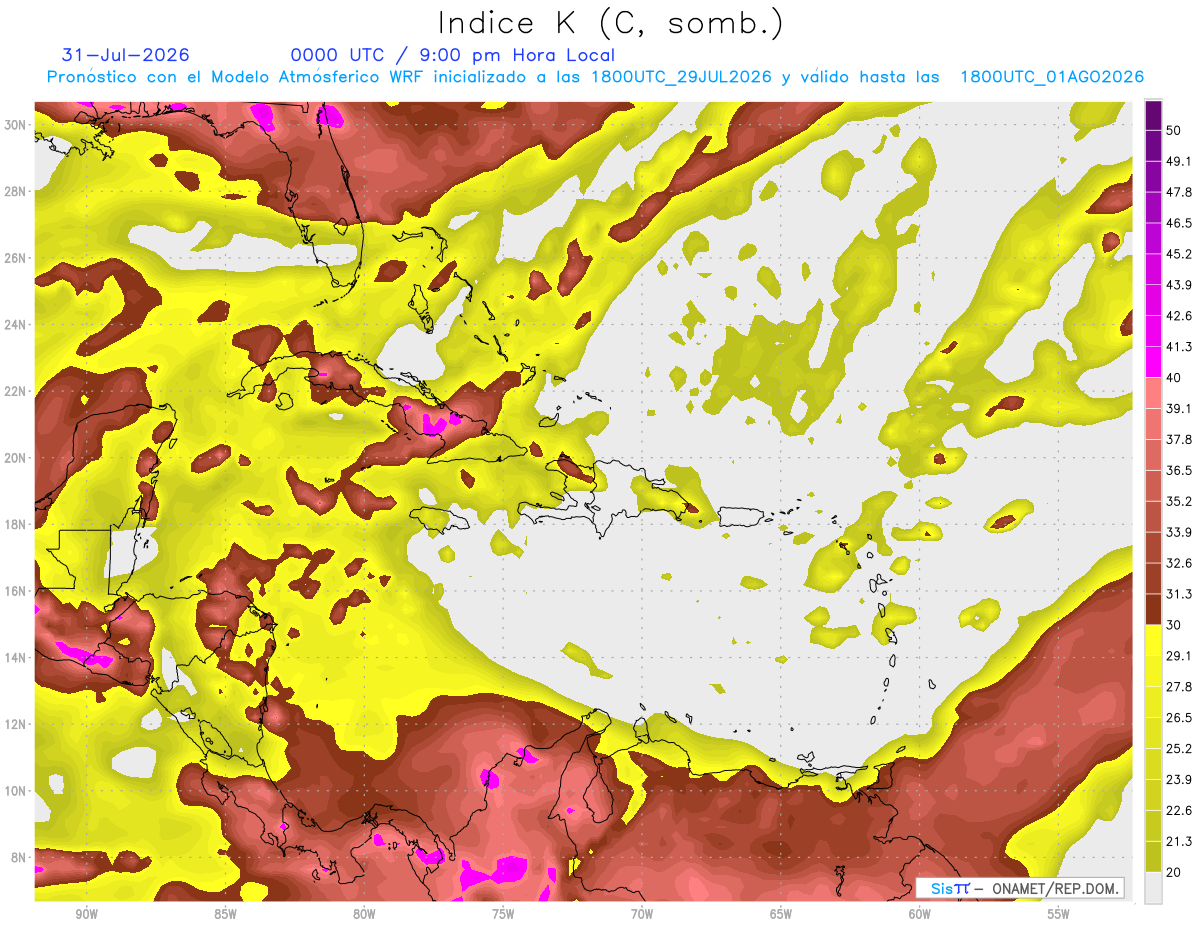Viewport: 1200px width, 927px height.
Task: Select the '75W' longitude label
Action: pyautogui.click(x=503, y=915)
